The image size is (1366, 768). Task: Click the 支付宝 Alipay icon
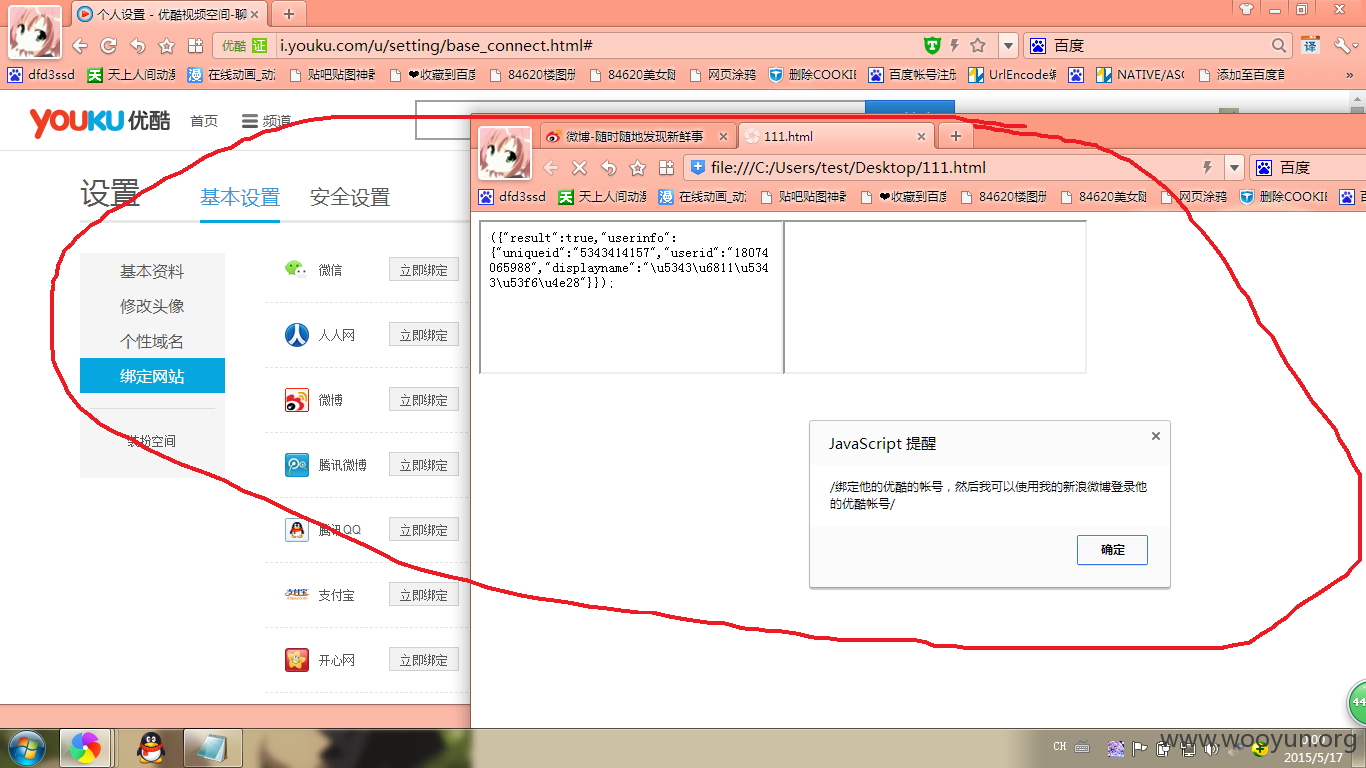coord(297,595)
